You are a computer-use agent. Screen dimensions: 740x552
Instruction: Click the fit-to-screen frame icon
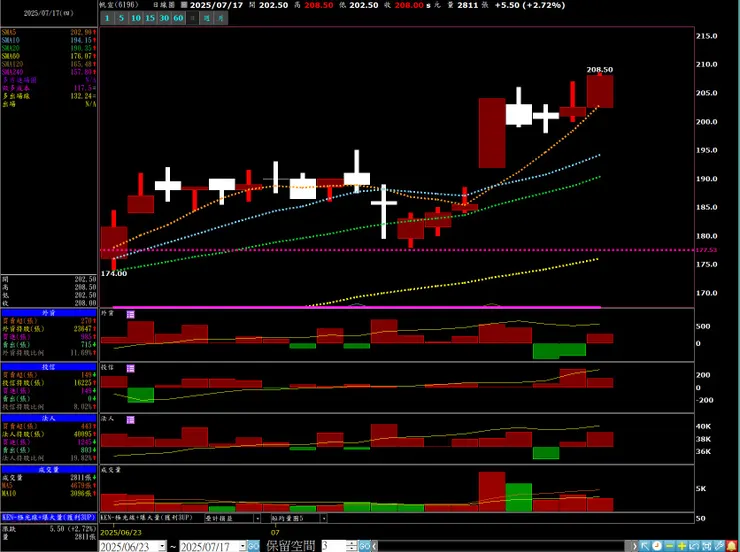click(x=706, y=546)
